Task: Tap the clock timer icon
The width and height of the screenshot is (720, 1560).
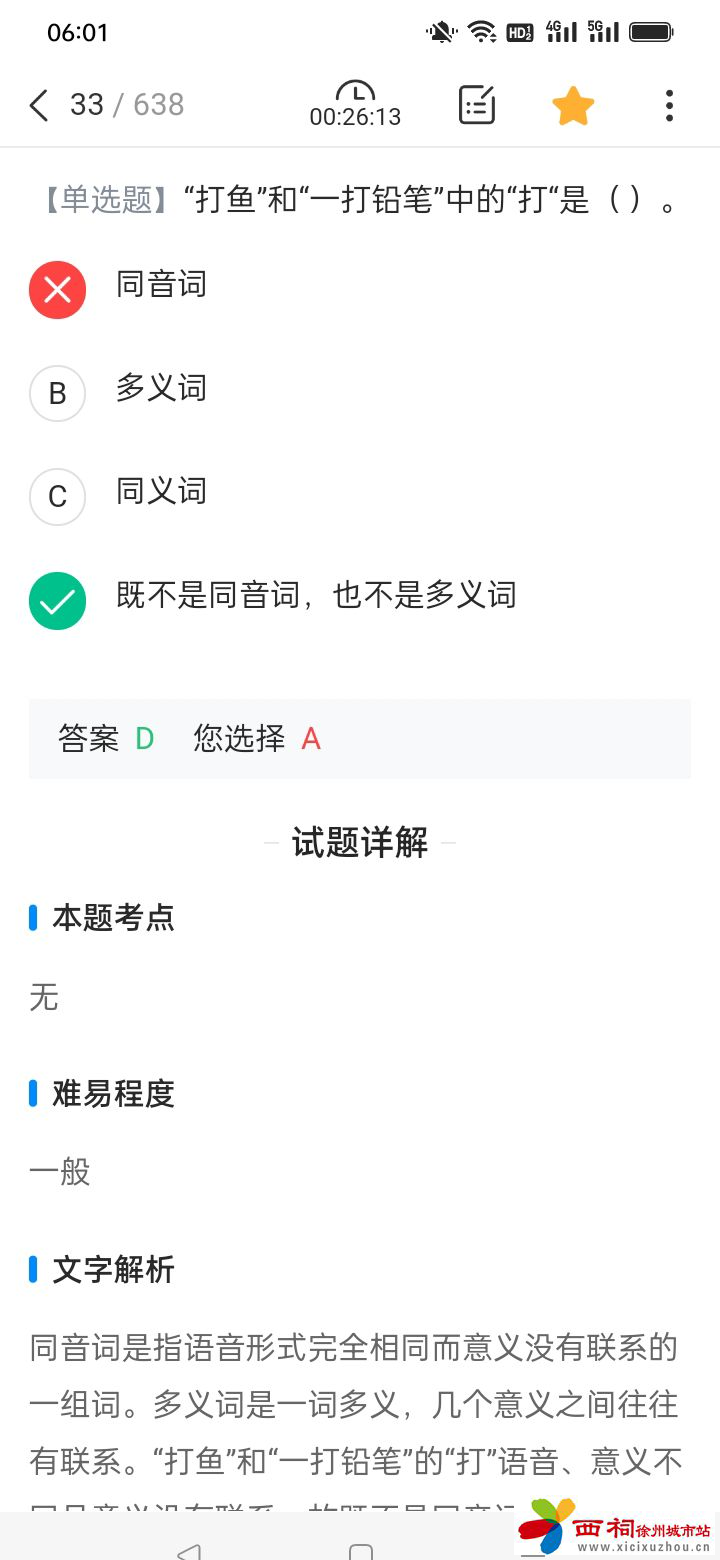Action: (x=355, y=92)
